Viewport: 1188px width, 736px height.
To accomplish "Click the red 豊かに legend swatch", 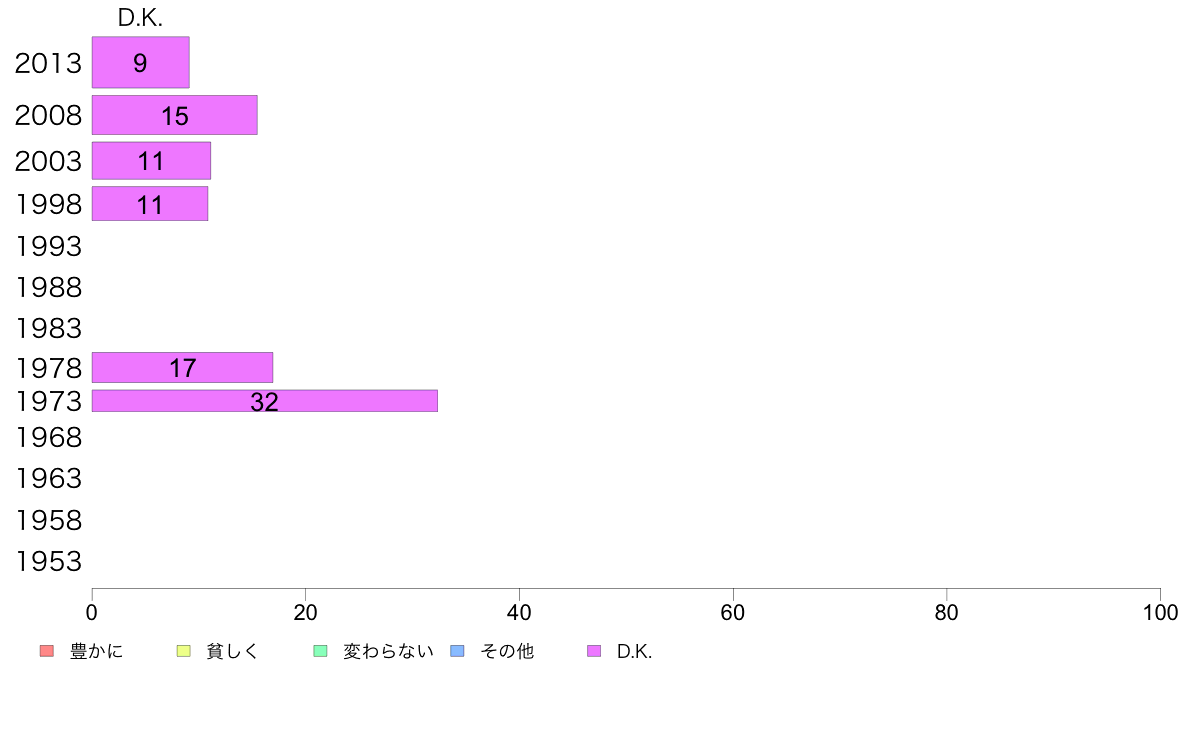I will click(x=47, y=651).
